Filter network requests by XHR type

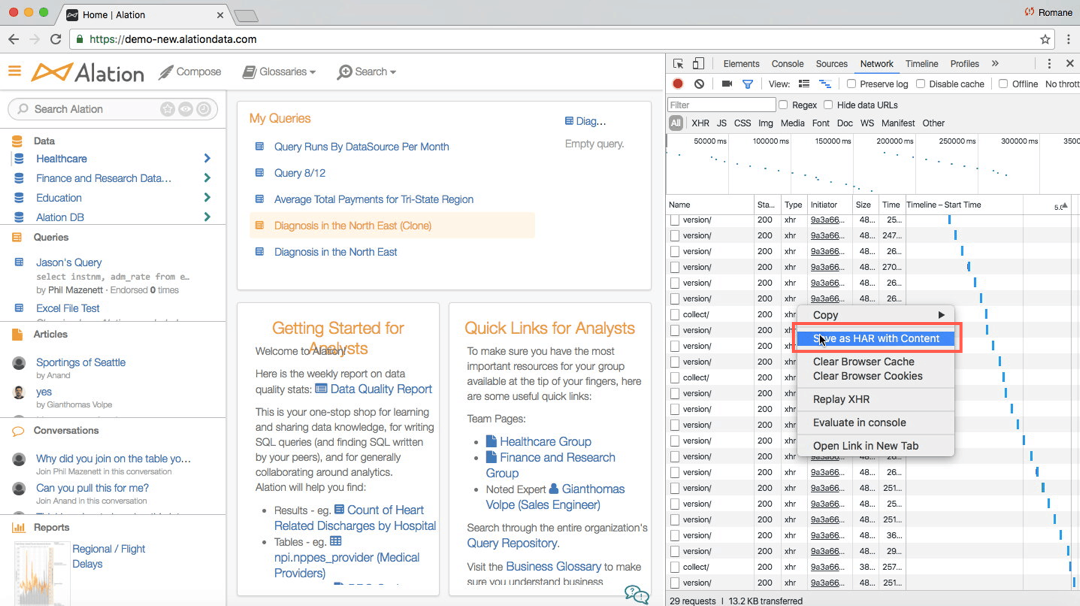700,123
